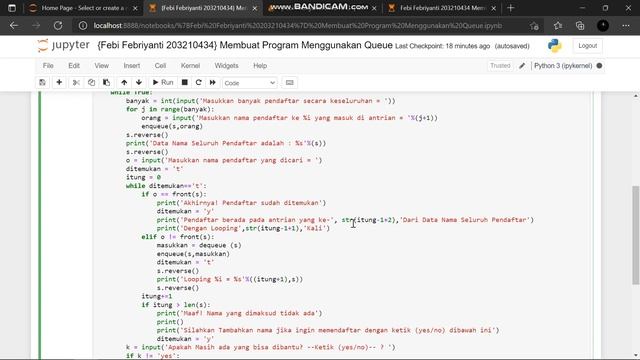Click the 'if itung > len(s):' line
The height and width of the screenshot is (360, 640).
[176, 304]
